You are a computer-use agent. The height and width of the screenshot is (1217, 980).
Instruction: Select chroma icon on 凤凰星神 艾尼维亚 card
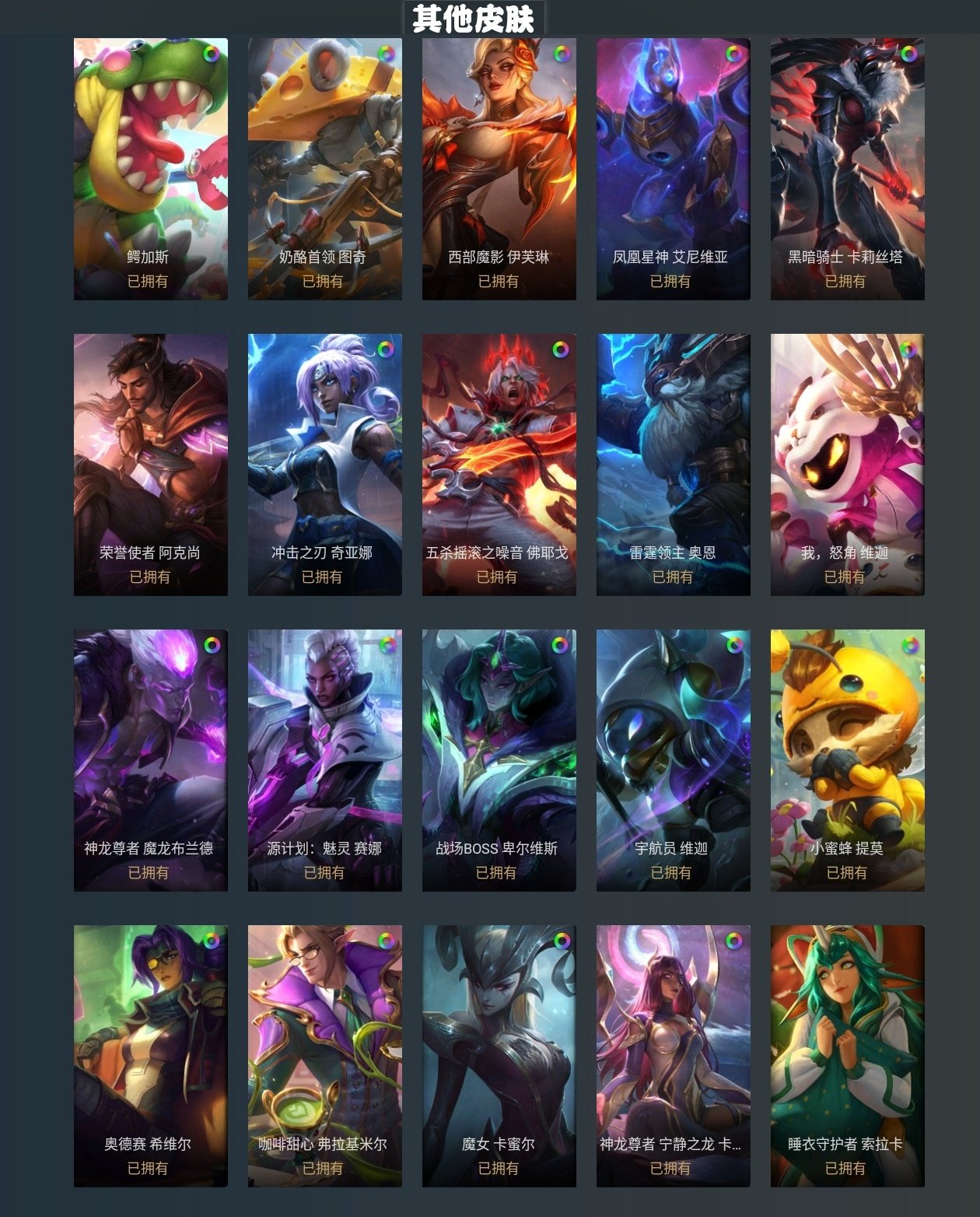click(734, 54)
